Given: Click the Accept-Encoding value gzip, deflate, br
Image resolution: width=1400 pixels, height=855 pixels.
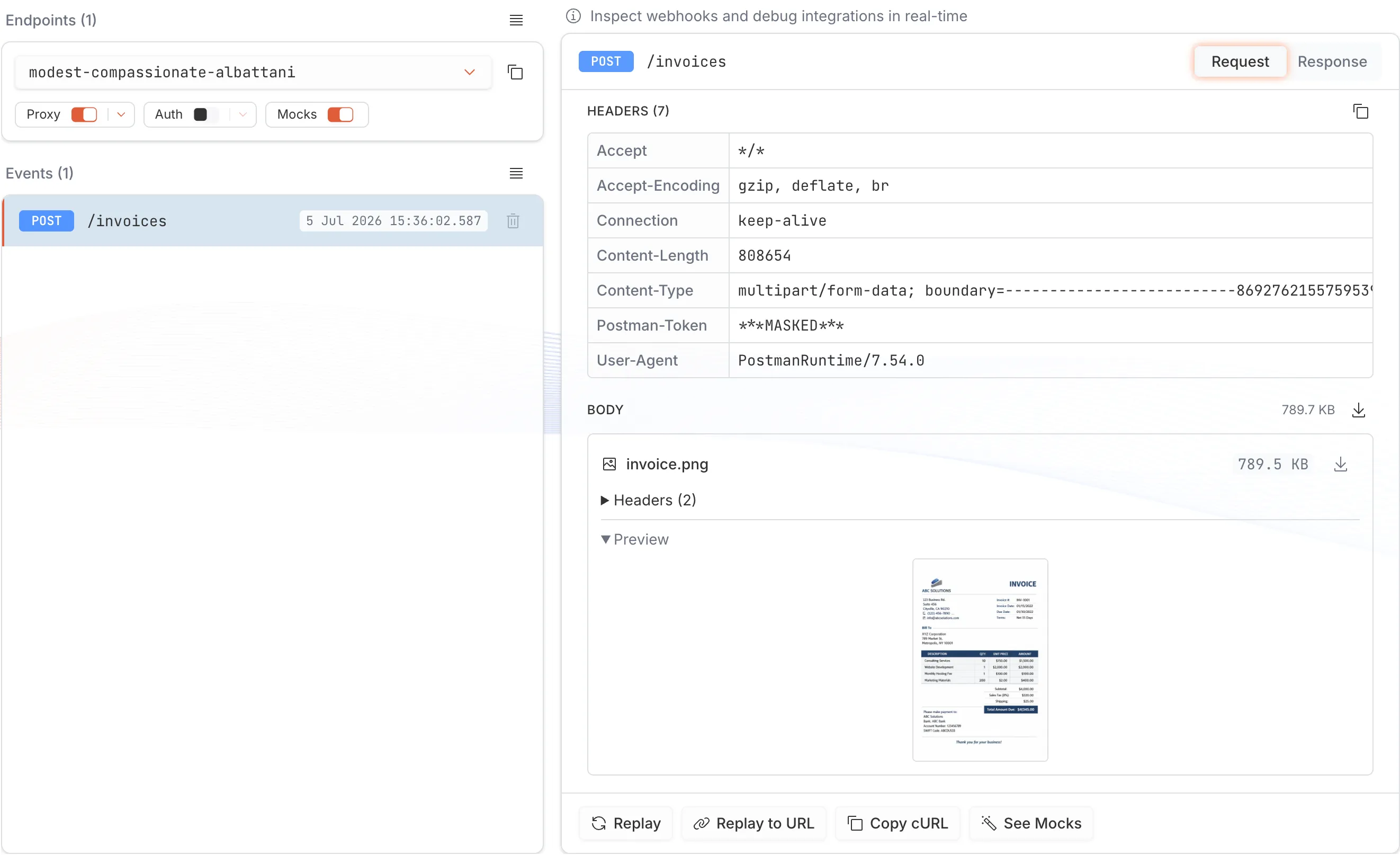Looking at the screenshot, I should click(813, 186).
